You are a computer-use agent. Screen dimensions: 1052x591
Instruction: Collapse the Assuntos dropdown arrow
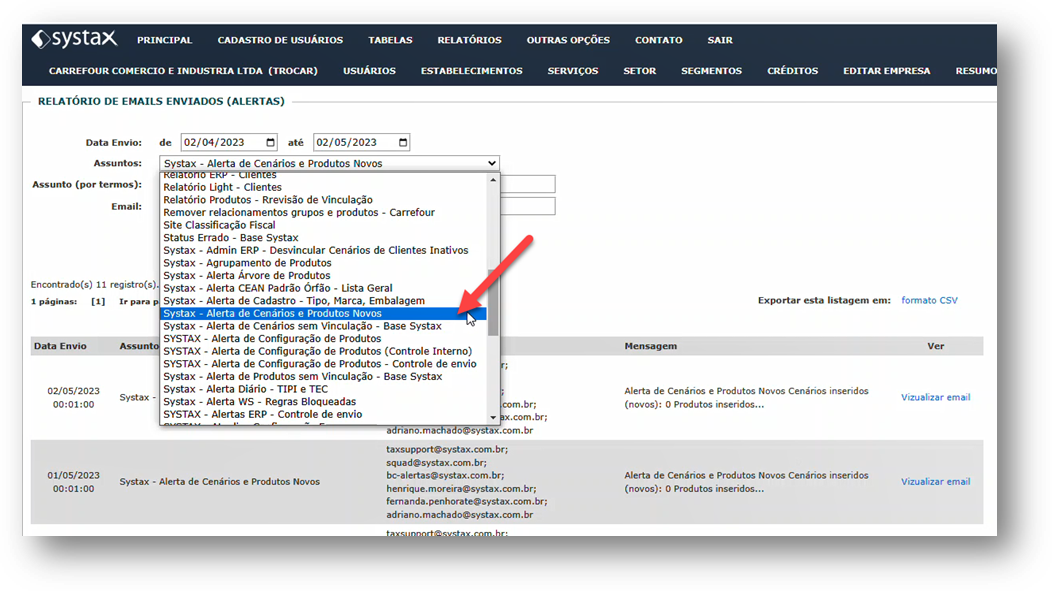click(x=492, y=163)
